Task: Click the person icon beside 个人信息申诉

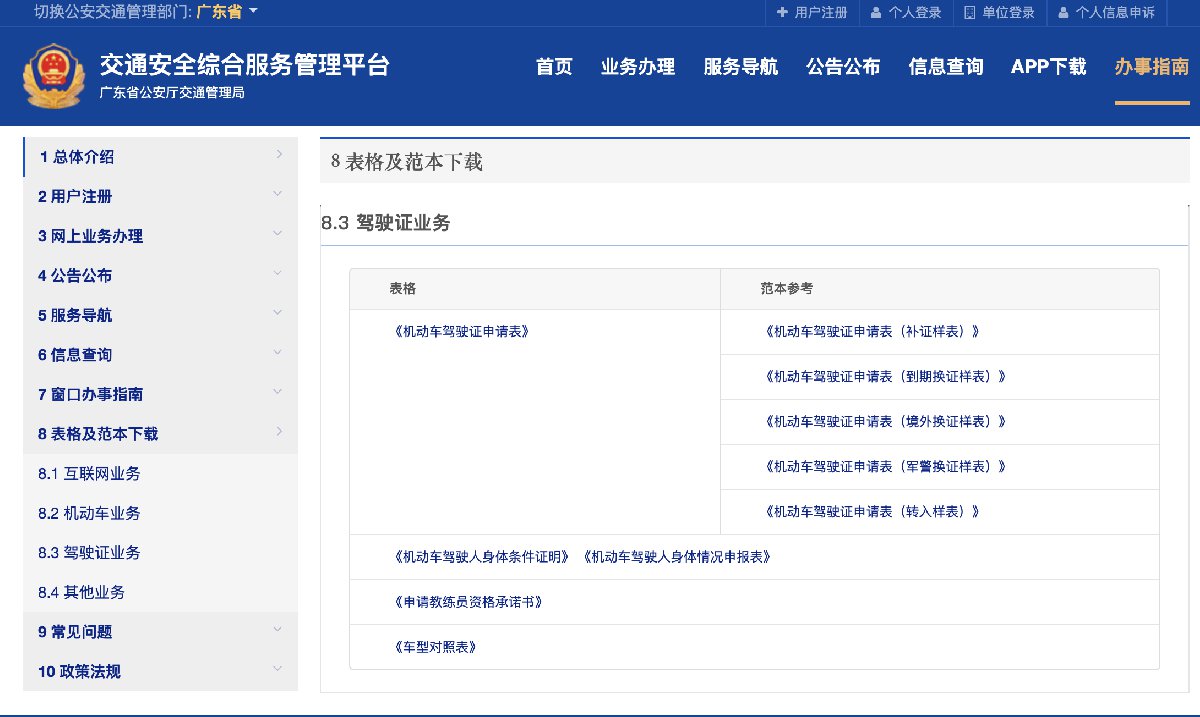Action: pyautogui.click(x=1063, y=13)
